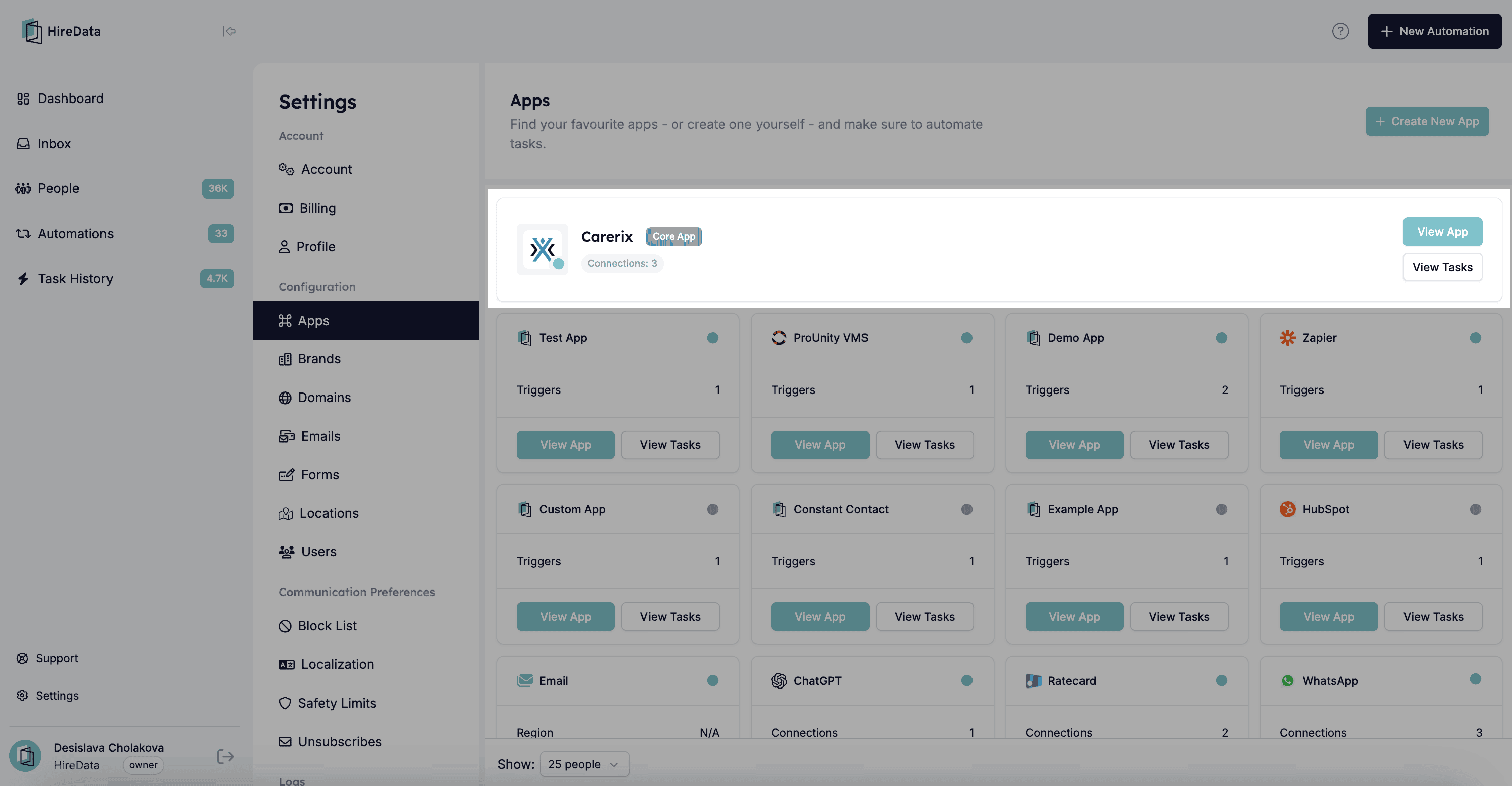Click the Constant Contact grey status dot

(966, 509)
